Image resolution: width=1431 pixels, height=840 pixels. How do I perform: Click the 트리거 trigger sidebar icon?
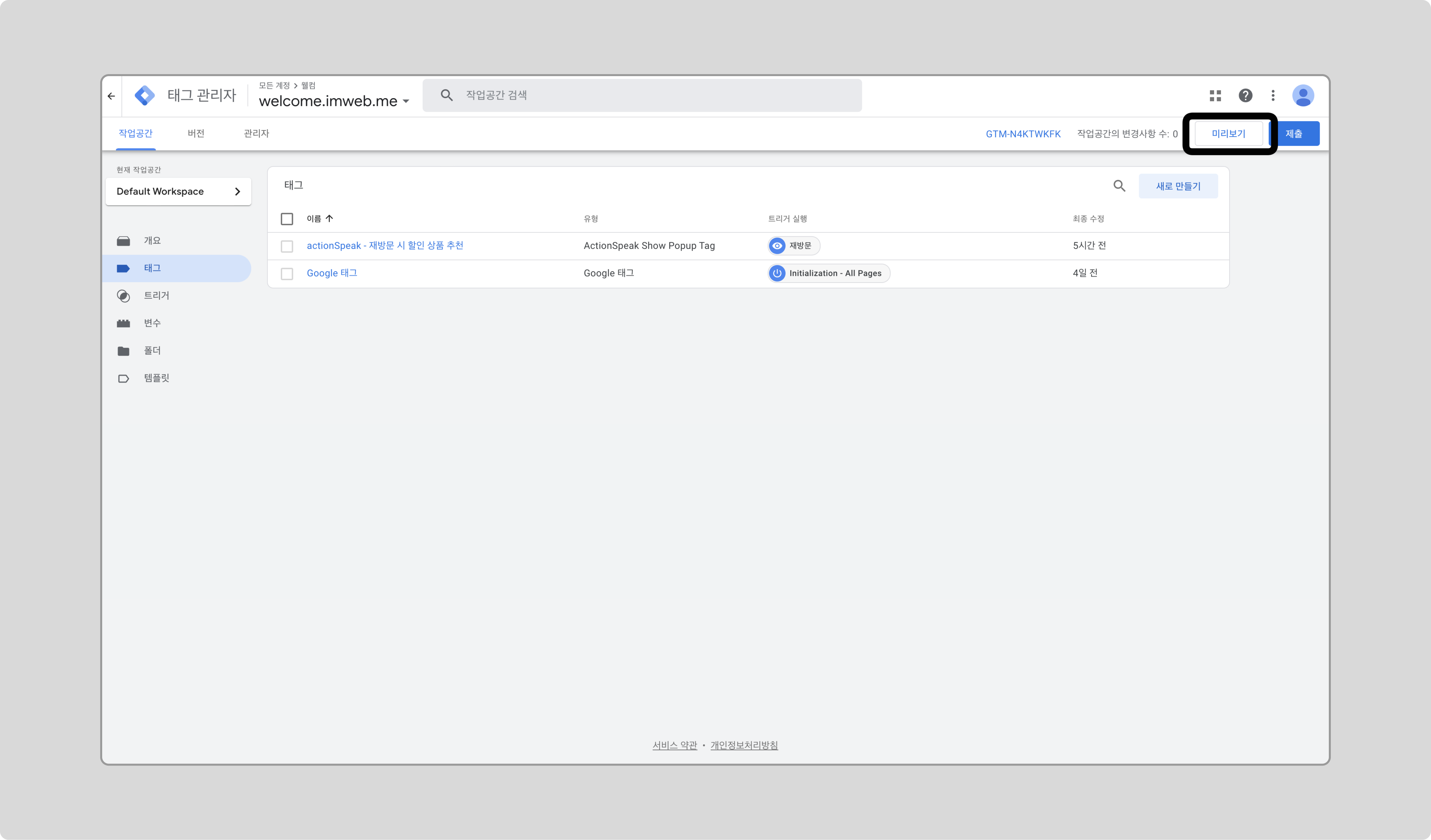click(123, 296)
